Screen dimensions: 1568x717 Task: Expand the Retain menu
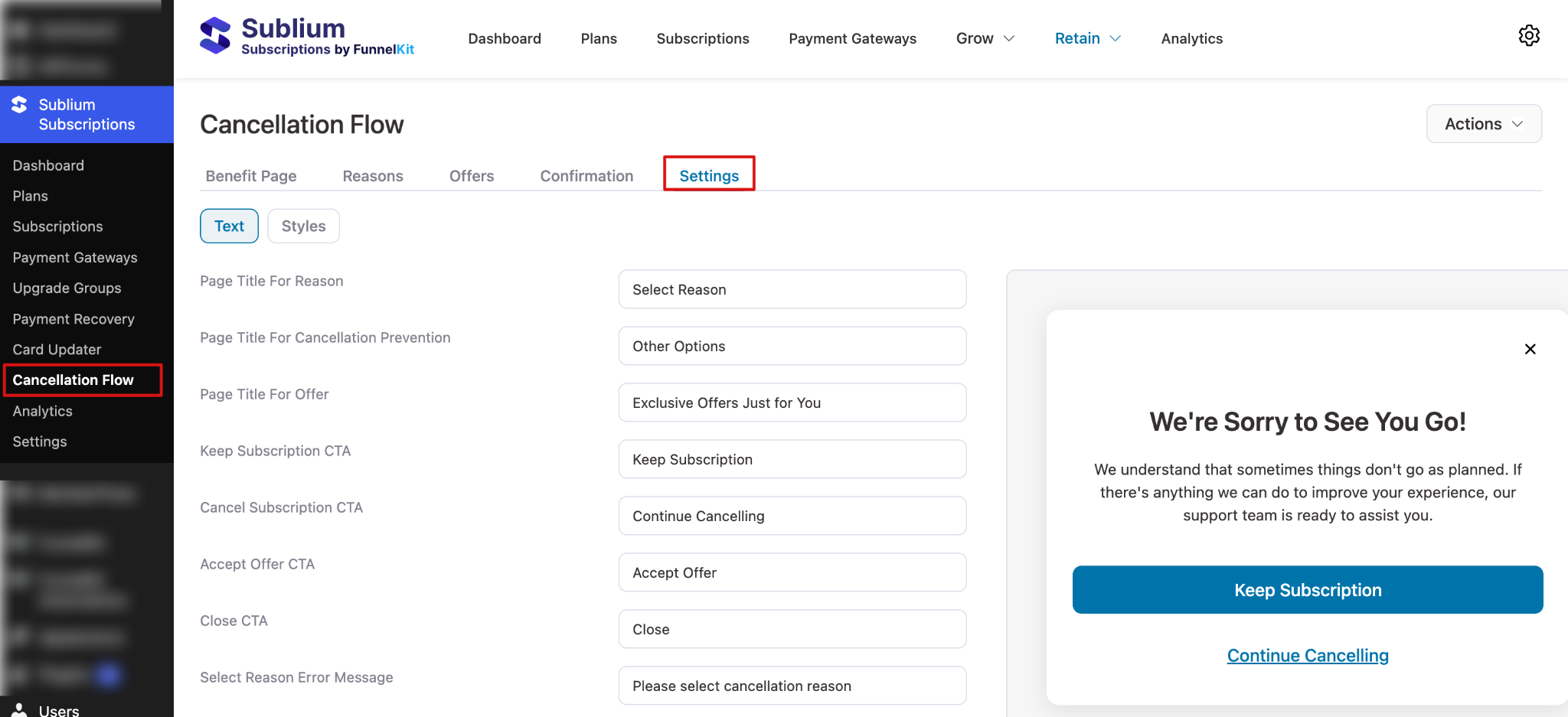click(1087, 38)
